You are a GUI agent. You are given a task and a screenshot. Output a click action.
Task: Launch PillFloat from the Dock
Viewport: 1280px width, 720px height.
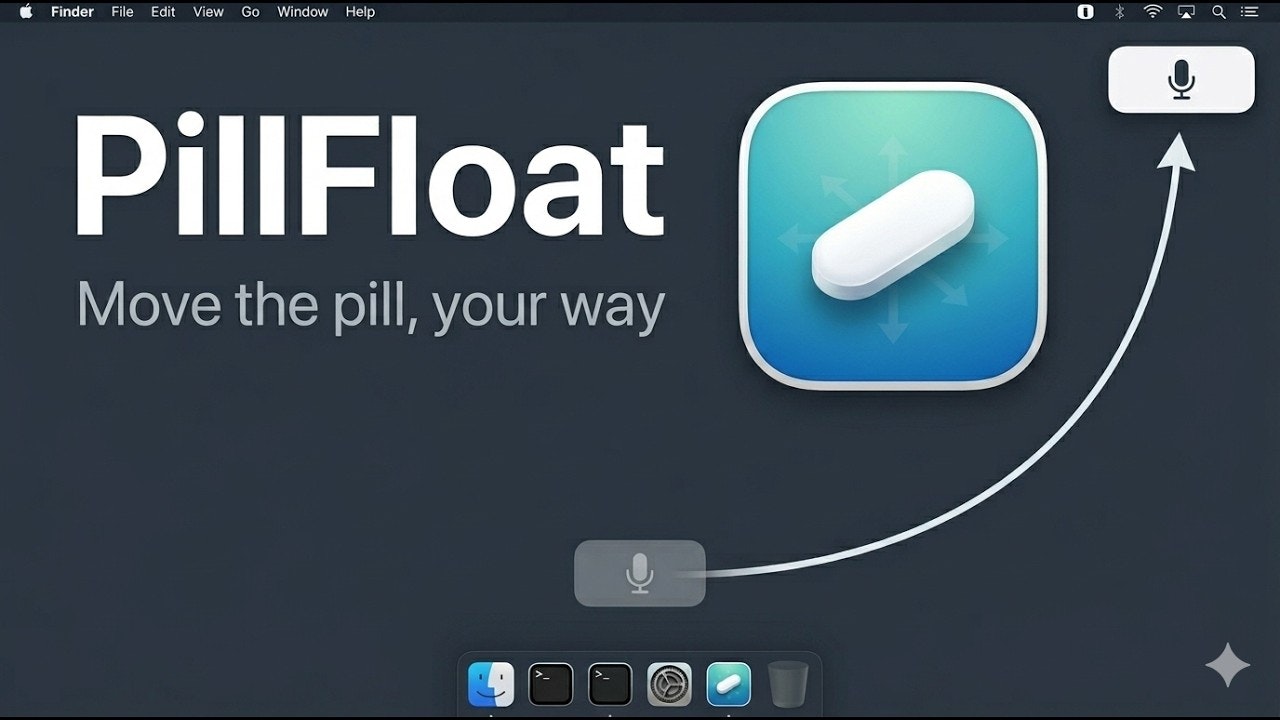tap(729, 685)
